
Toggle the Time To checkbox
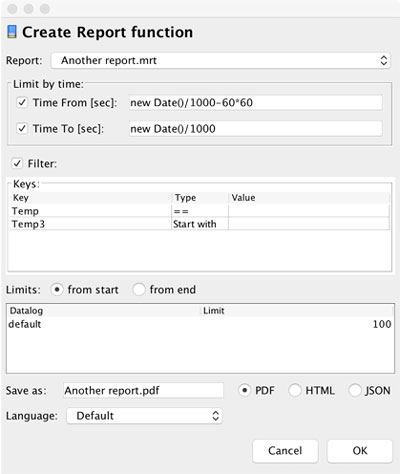coord(22,128)
